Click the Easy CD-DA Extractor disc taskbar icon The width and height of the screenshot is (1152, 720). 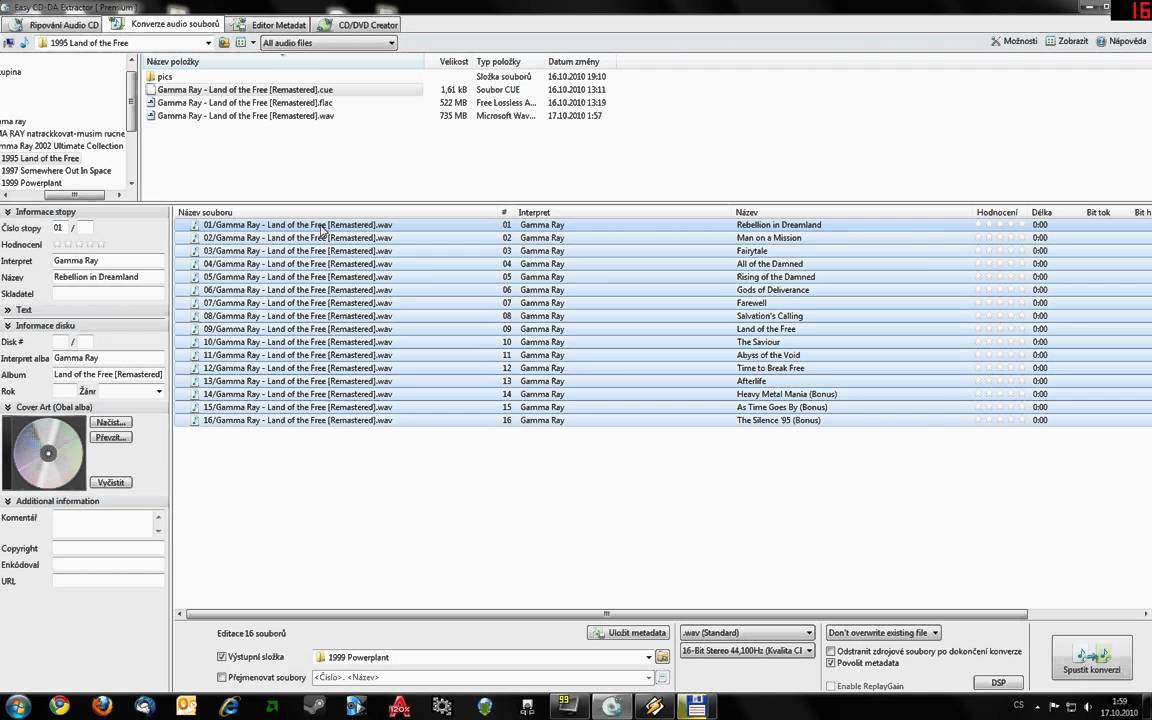point(611,706)
